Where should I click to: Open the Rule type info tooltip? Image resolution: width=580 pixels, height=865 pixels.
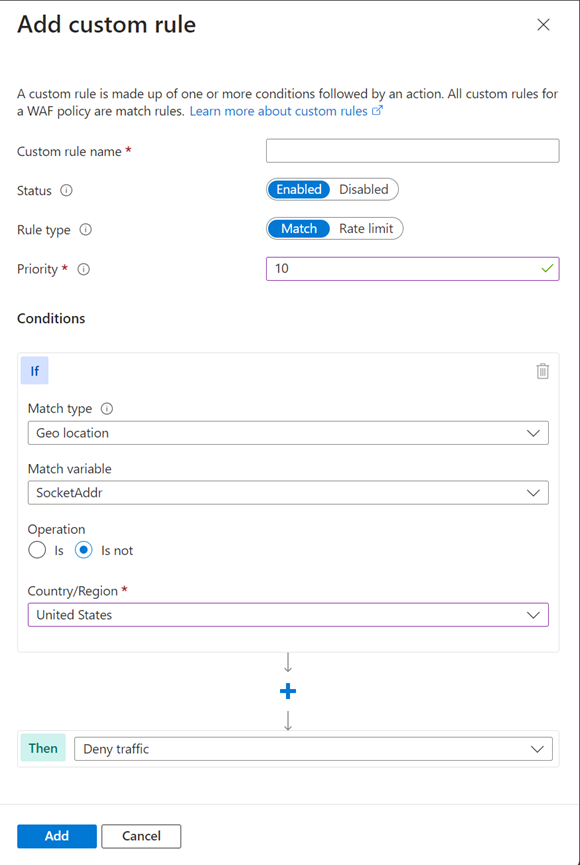(86, 229)
